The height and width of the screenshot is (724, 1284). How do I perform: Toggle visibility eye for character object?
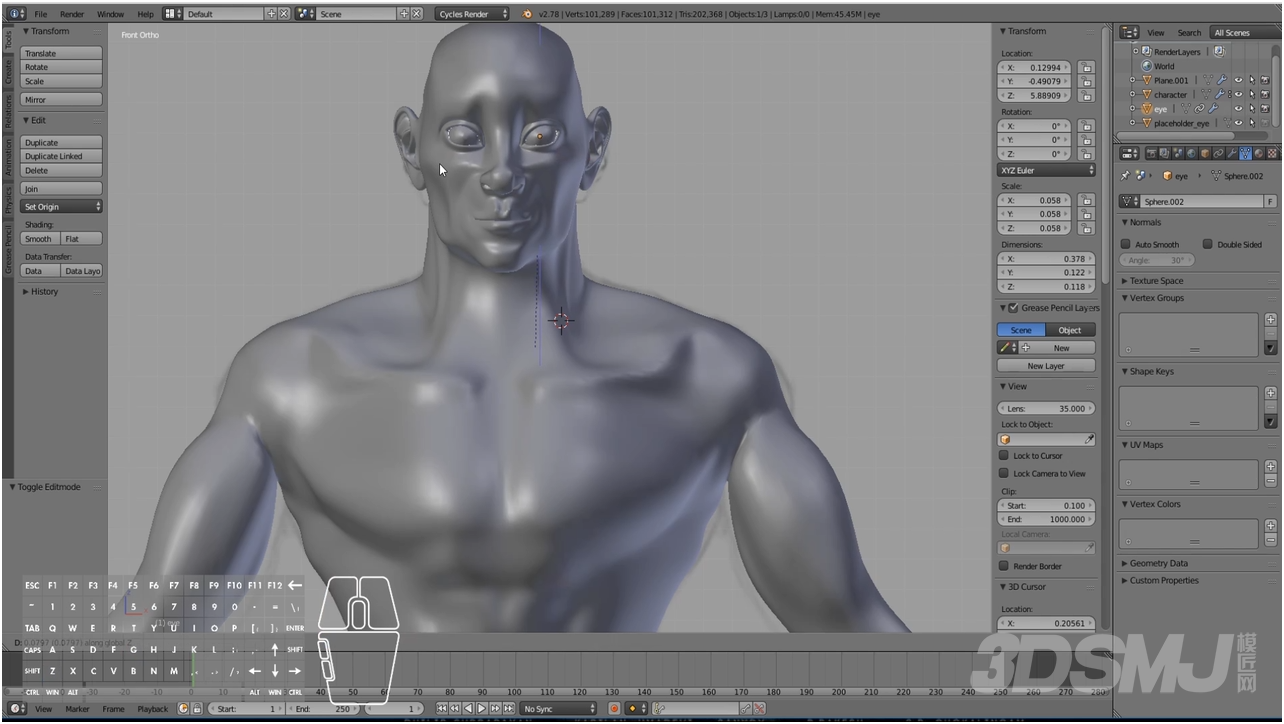1238,94
